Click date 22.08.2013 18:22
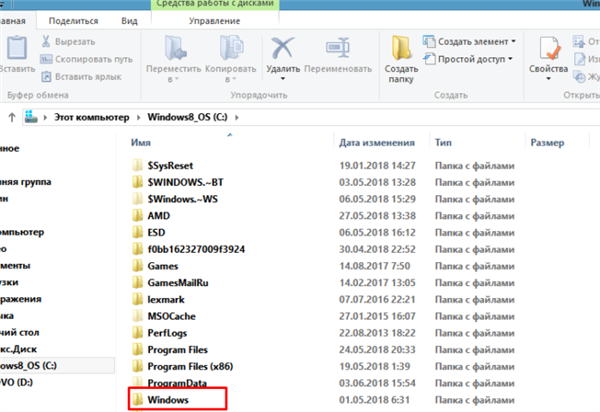Viewport: 600px width, 412px height. (377, 333)
